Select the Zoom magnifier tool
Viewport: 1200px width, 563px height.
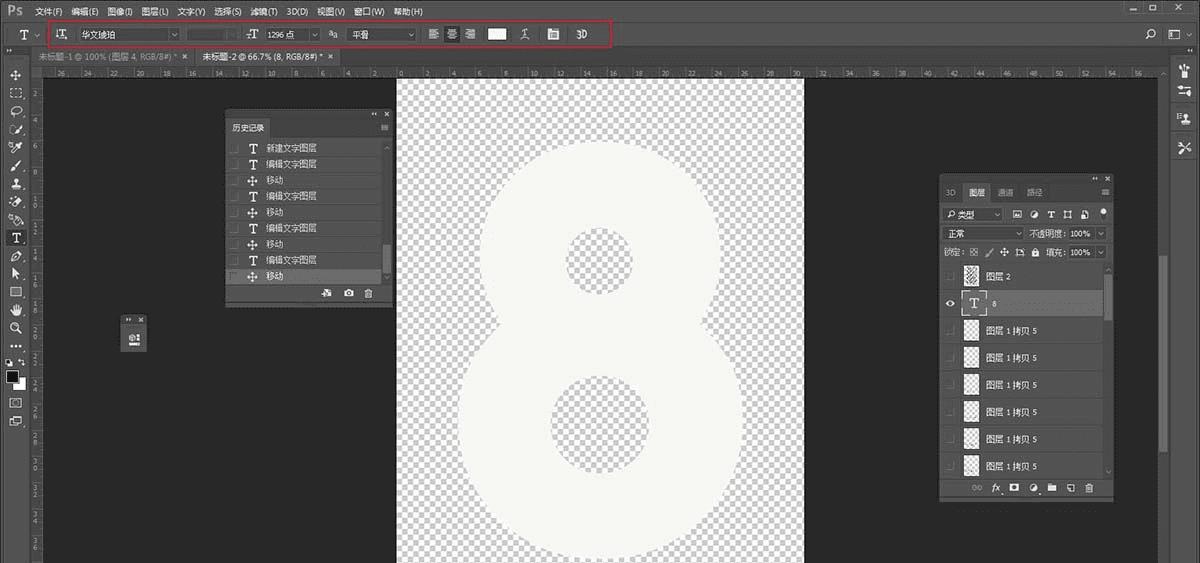(x=16, y=328)
